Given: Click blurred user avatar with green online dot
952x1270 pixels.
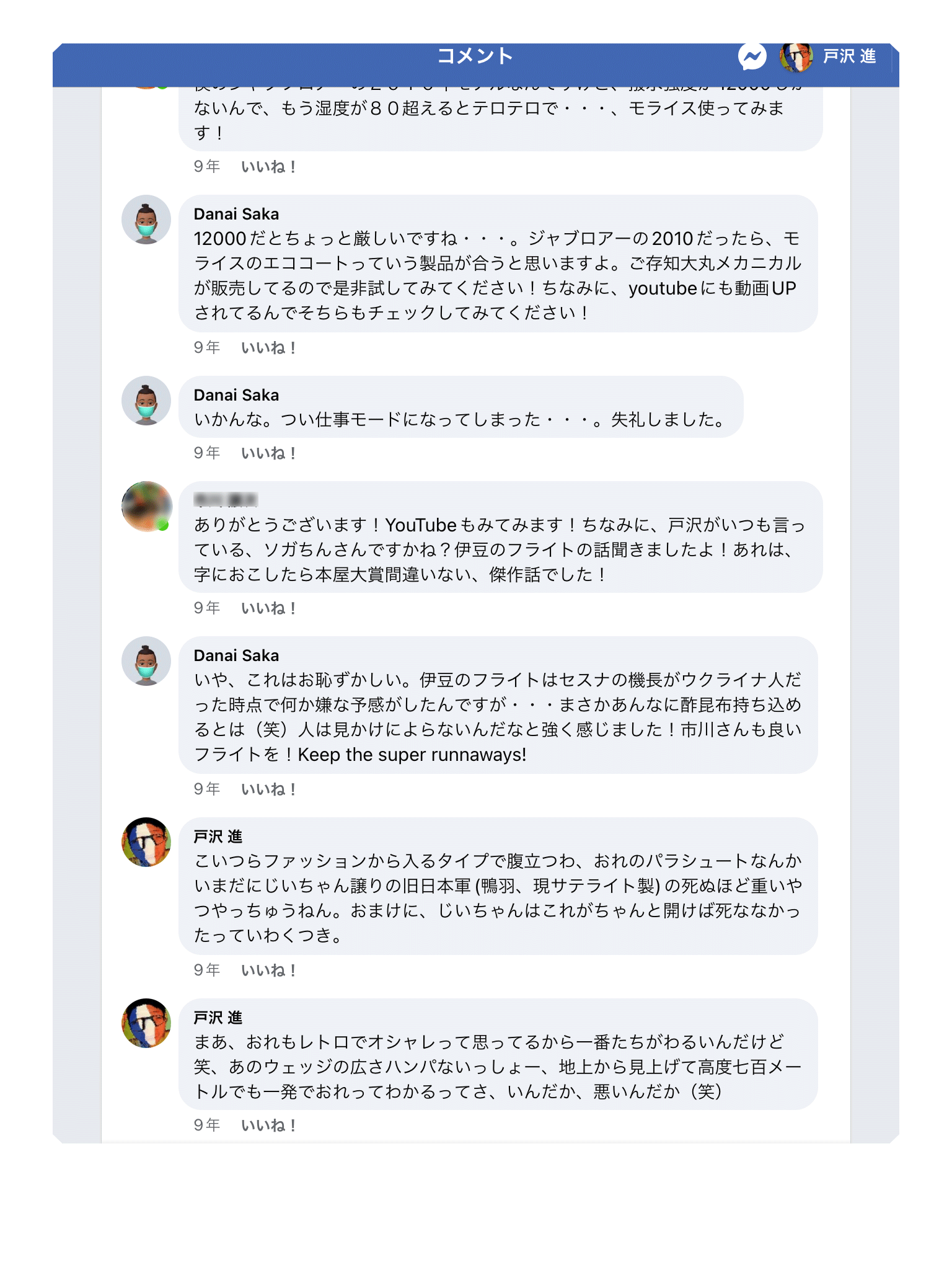Looking at the screenshot, I should [x=146, y=507].
